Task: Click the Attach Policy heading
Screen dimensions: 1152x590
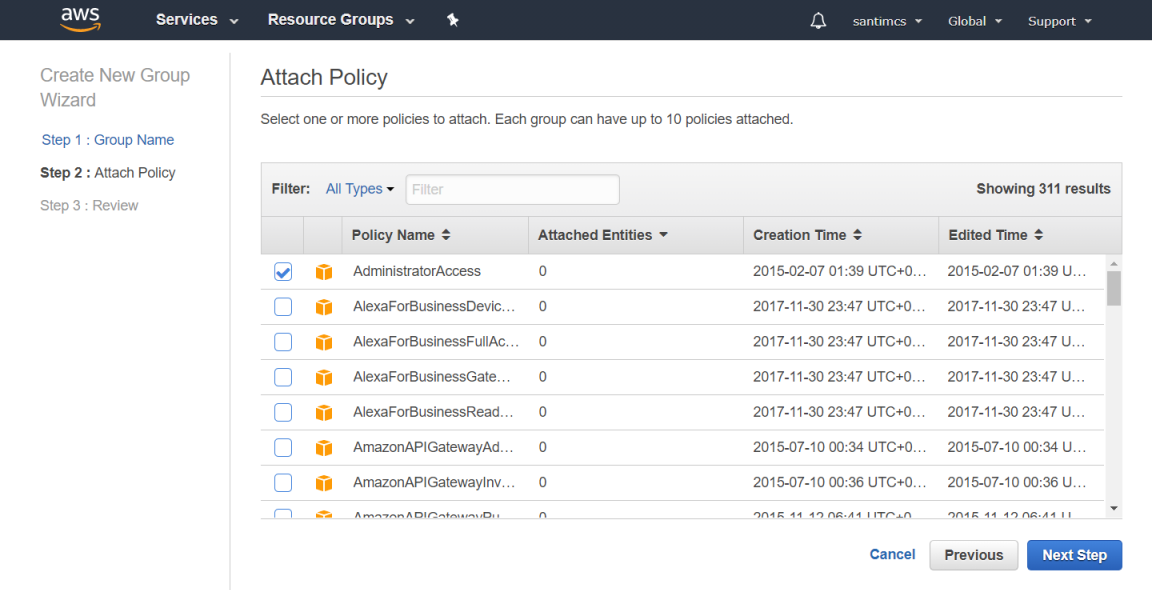Action: [x=324, y=77]
